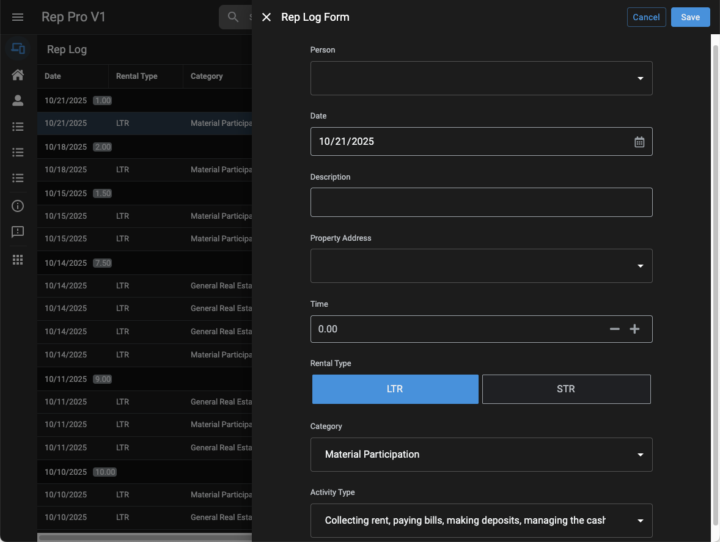Open the calendar picker in Date field

point(639,142)
